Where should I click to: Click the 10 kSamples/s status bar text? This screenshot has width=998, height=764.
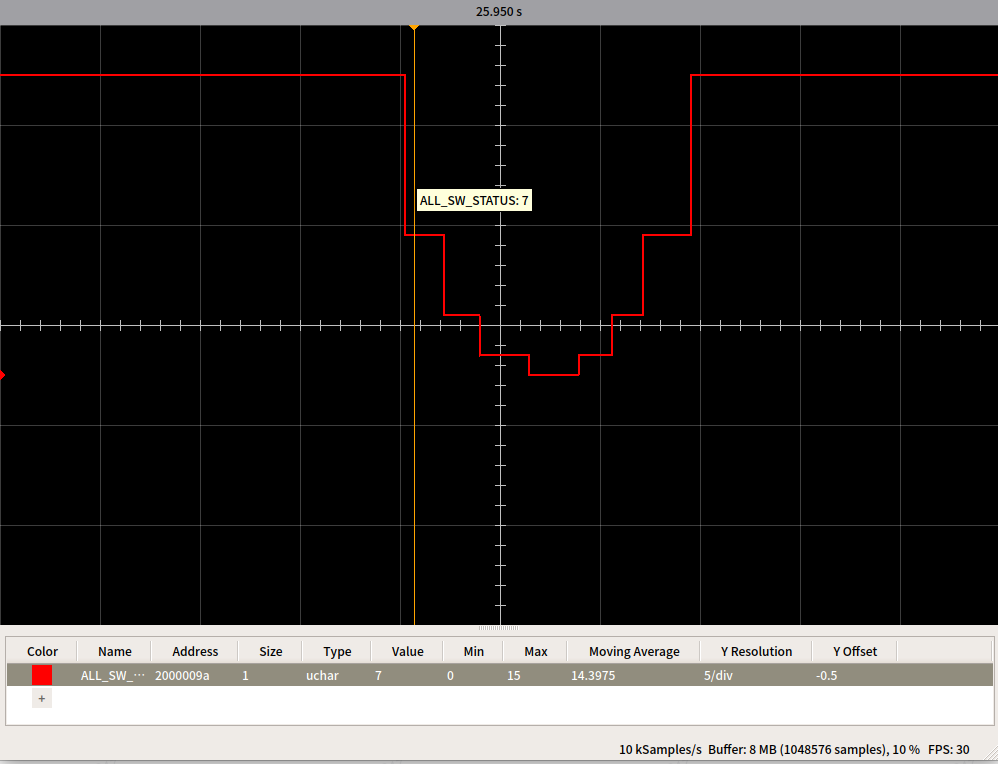tap(660, 749)
